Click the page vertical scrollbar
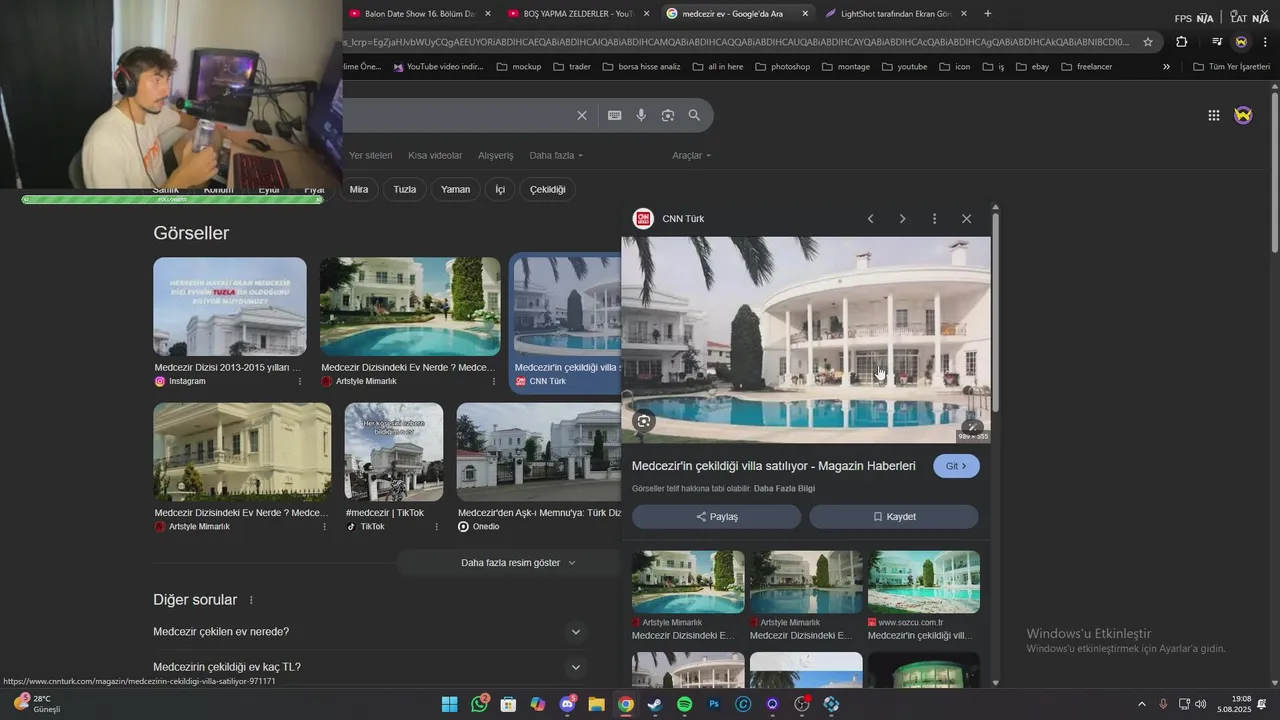 pos(1275,172)
